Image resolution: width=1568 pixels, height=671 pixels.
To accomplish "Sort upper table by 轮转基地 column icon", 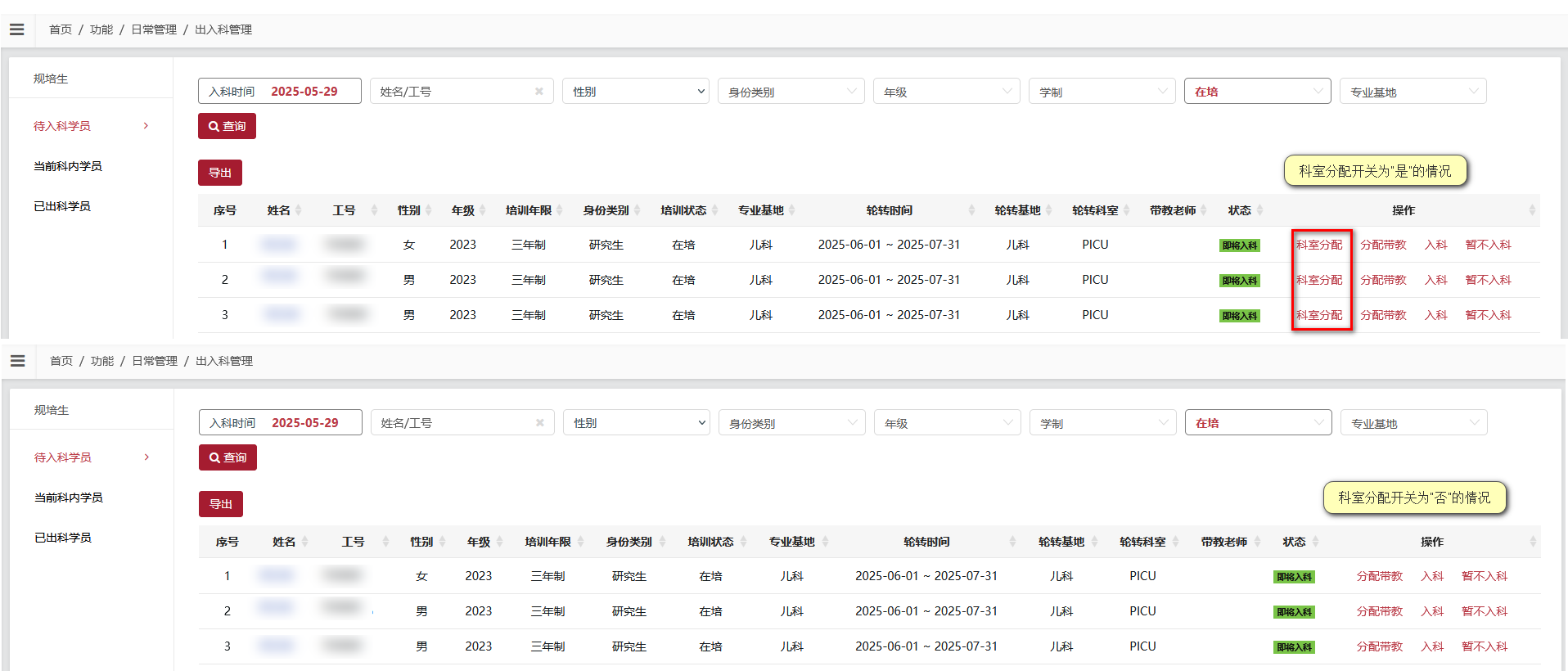I will tap(1049, 210).
